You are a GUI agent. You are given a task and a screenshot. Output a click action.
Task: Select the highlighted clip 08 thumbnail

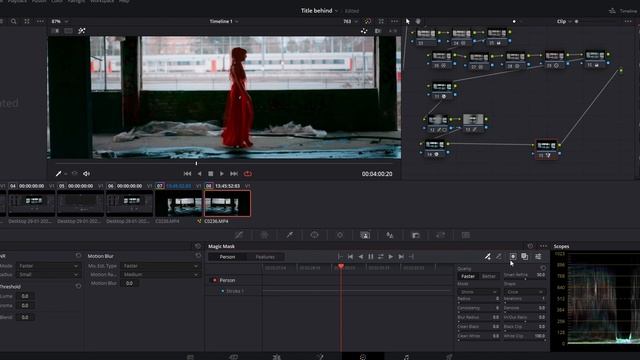pos(227,203)
